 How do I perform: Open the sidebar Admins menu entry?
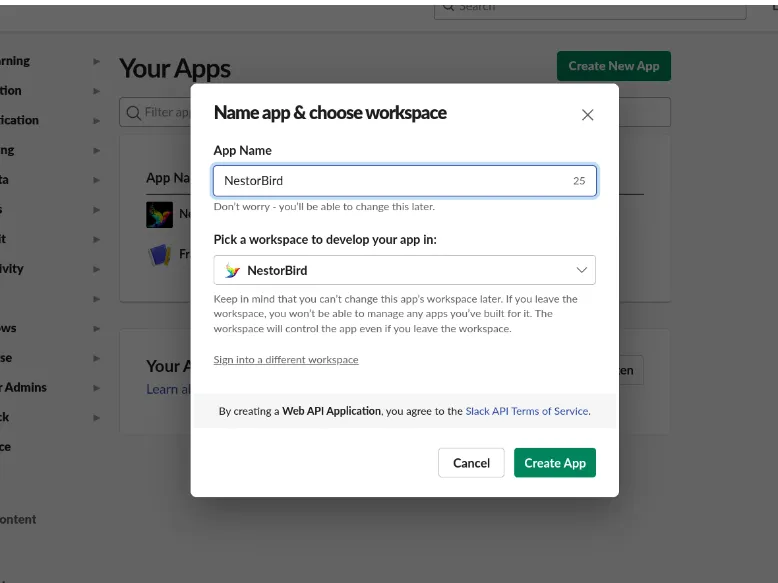tap(23, 388)
